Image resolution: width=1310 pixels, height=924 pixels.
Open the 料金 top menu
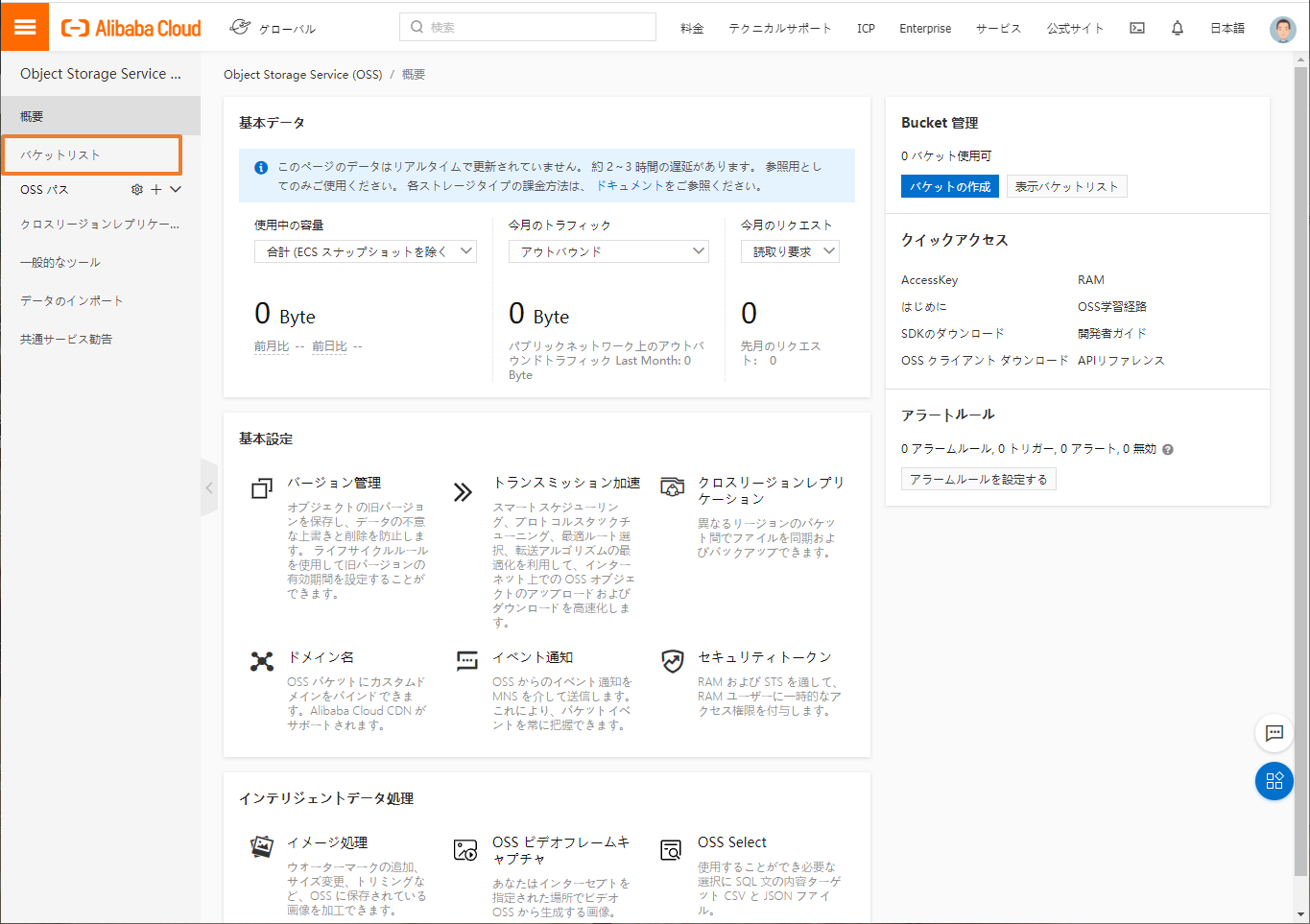[x=692, y=29]
